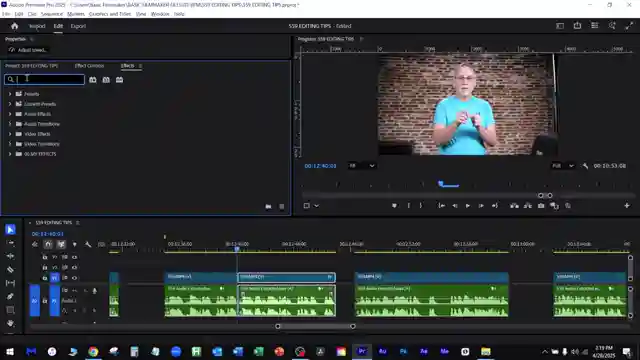Toggle V1 track targeting button
This screenshot has height=360, width=640.
coord(54,278)
